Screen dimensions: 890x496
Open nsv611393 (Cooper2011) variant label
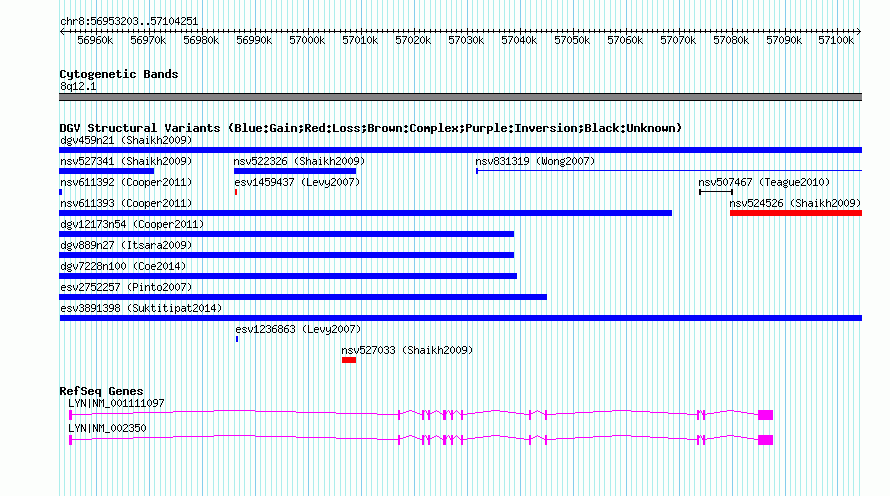point(126,203)
